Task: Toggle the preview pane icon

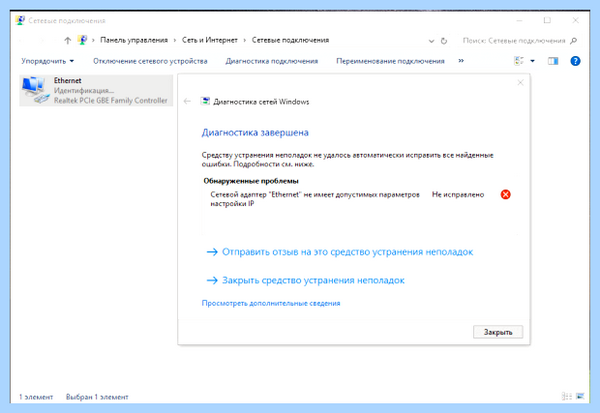Action: tap(553, 61)
